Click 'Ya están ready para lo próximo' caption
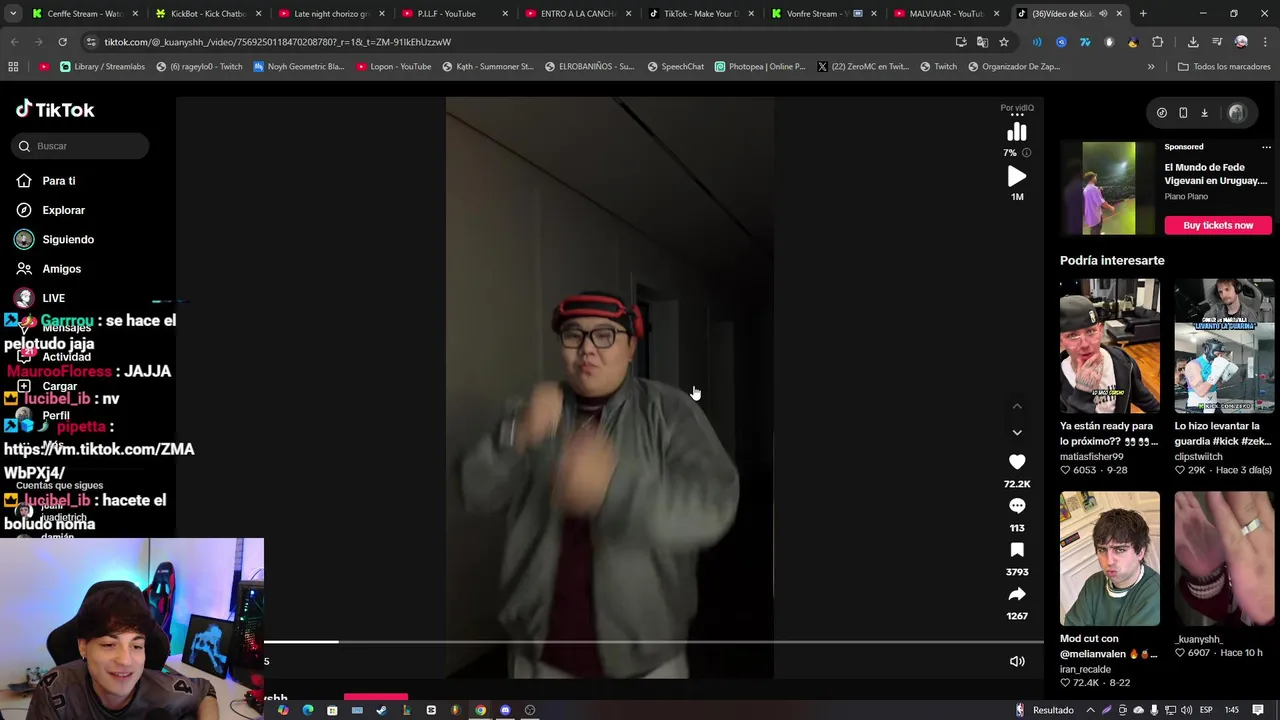 (1109, 433)
